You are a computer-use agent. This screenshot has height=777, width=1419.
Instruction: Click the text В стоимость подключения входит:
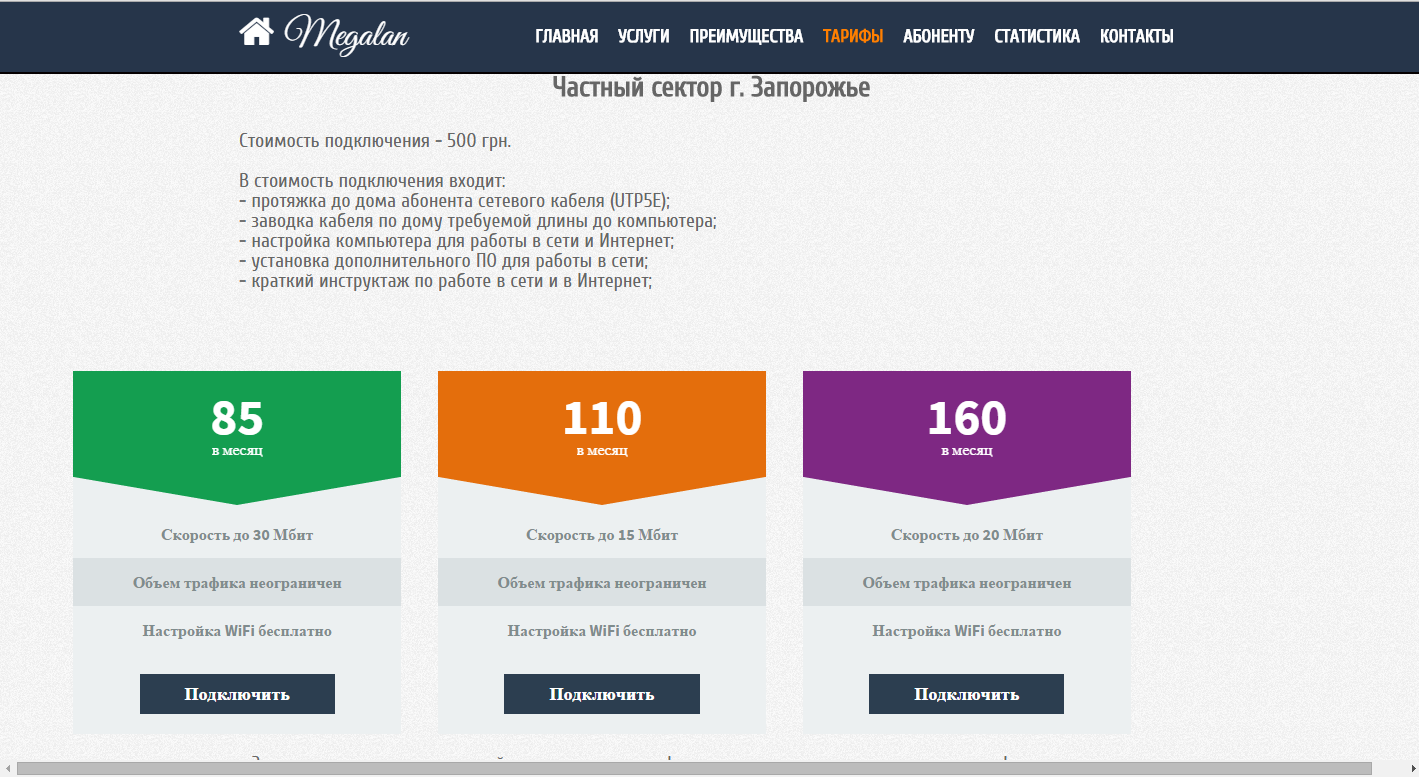pos(372,181)
